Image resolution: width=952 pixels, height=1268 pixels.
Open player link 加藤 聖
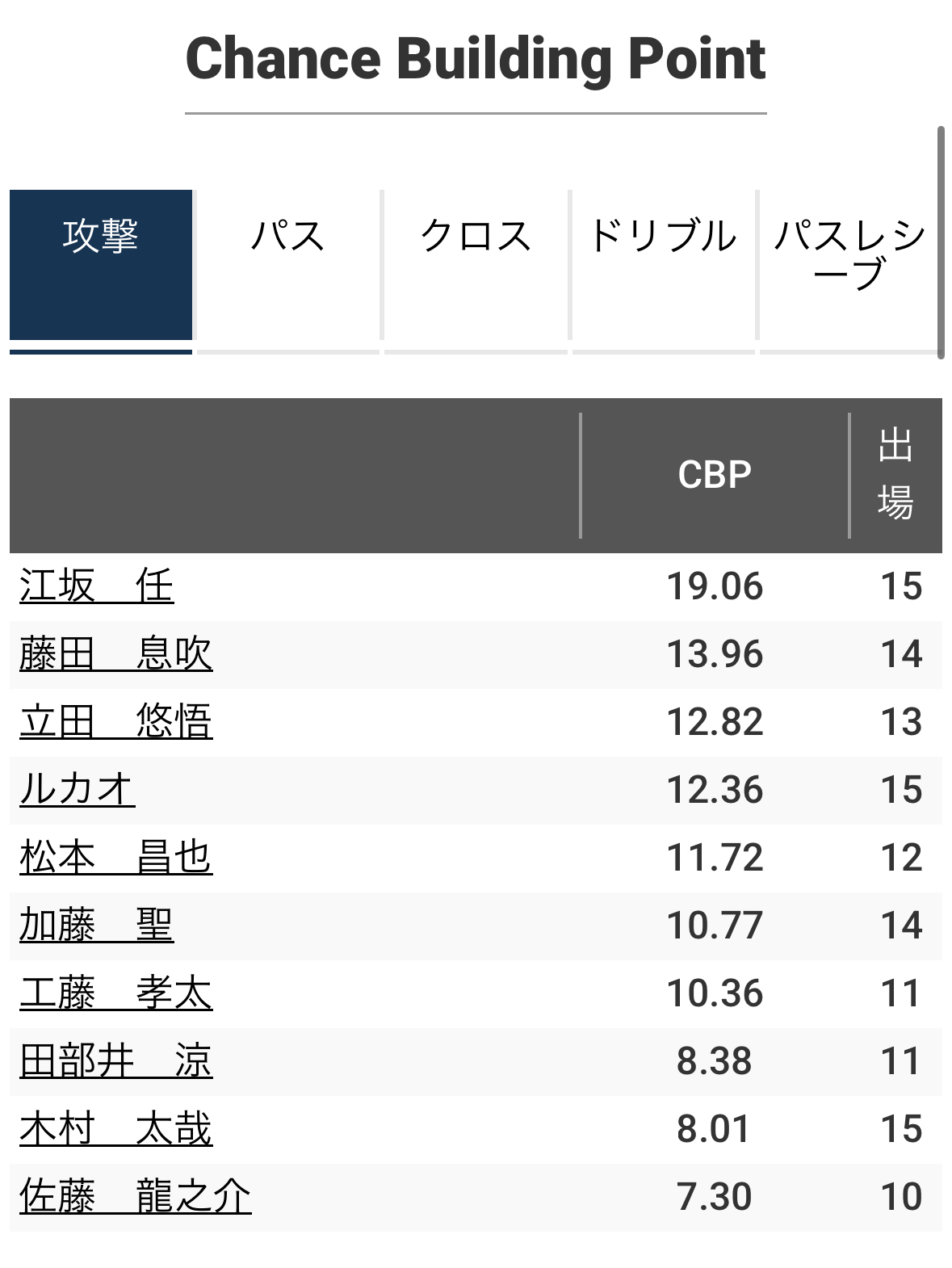pyautogui.click(x=97, y=925)
